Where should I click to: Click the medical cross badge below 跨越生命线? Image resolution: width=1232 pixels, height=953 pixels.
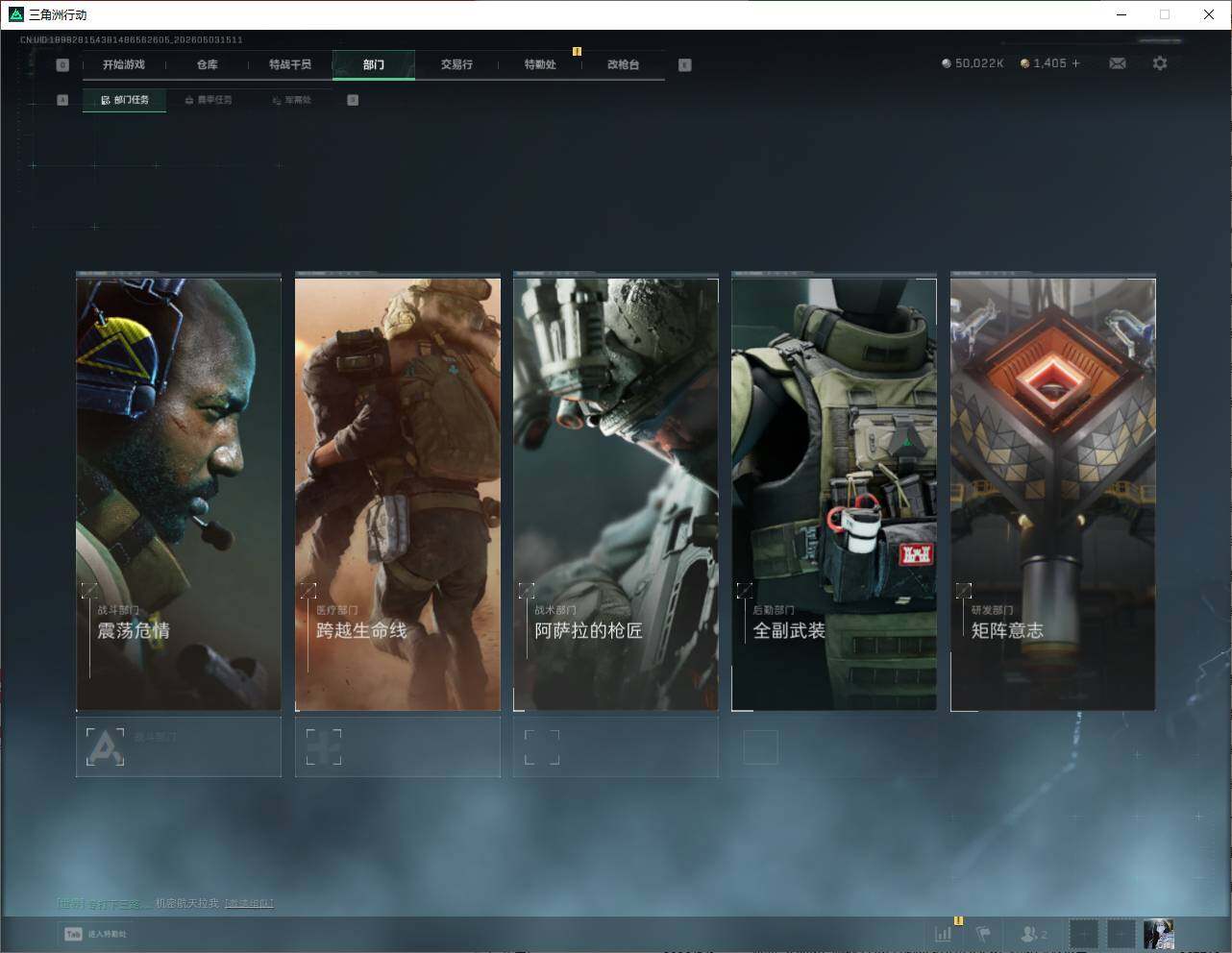tap(324, 746)
